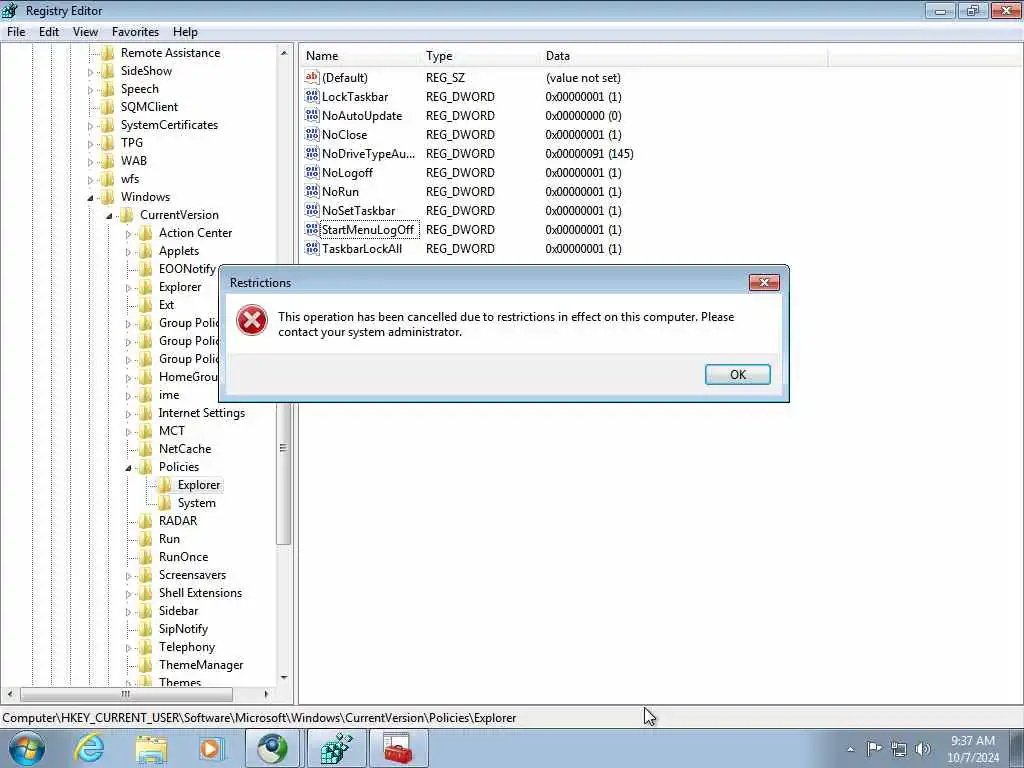
Task: Click the TaskbarLockAll DWORD value icon
Action: click(312, 248)
